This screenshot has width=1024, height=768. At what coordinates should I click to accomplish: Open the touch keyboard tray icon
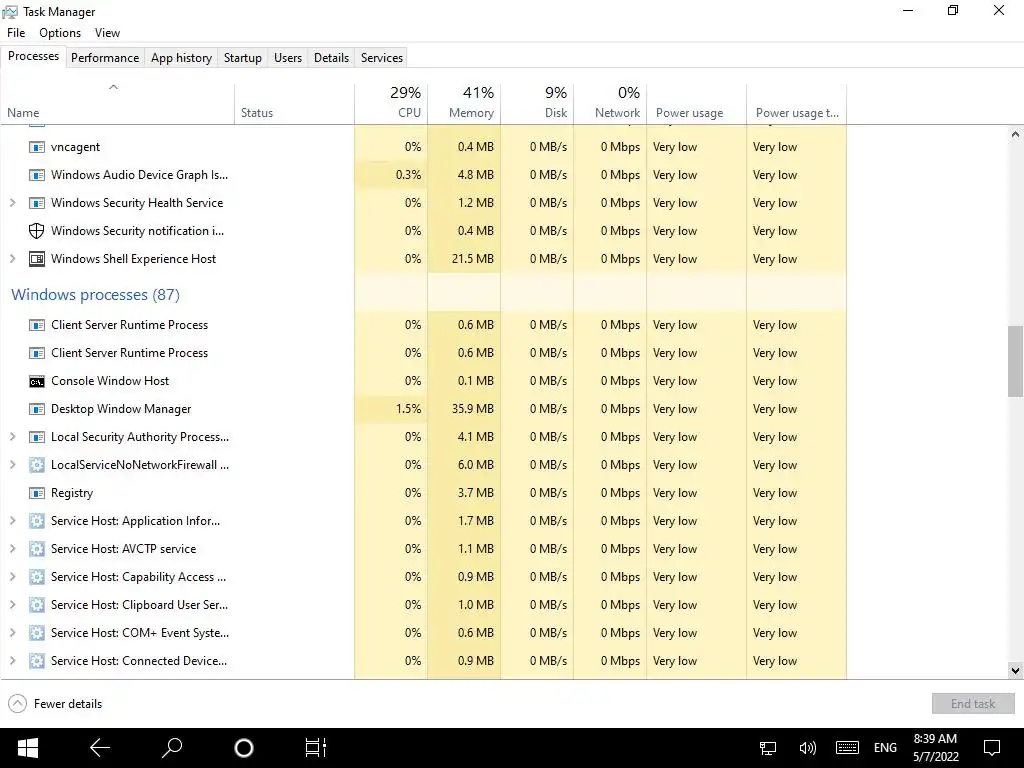pos(847,748)
